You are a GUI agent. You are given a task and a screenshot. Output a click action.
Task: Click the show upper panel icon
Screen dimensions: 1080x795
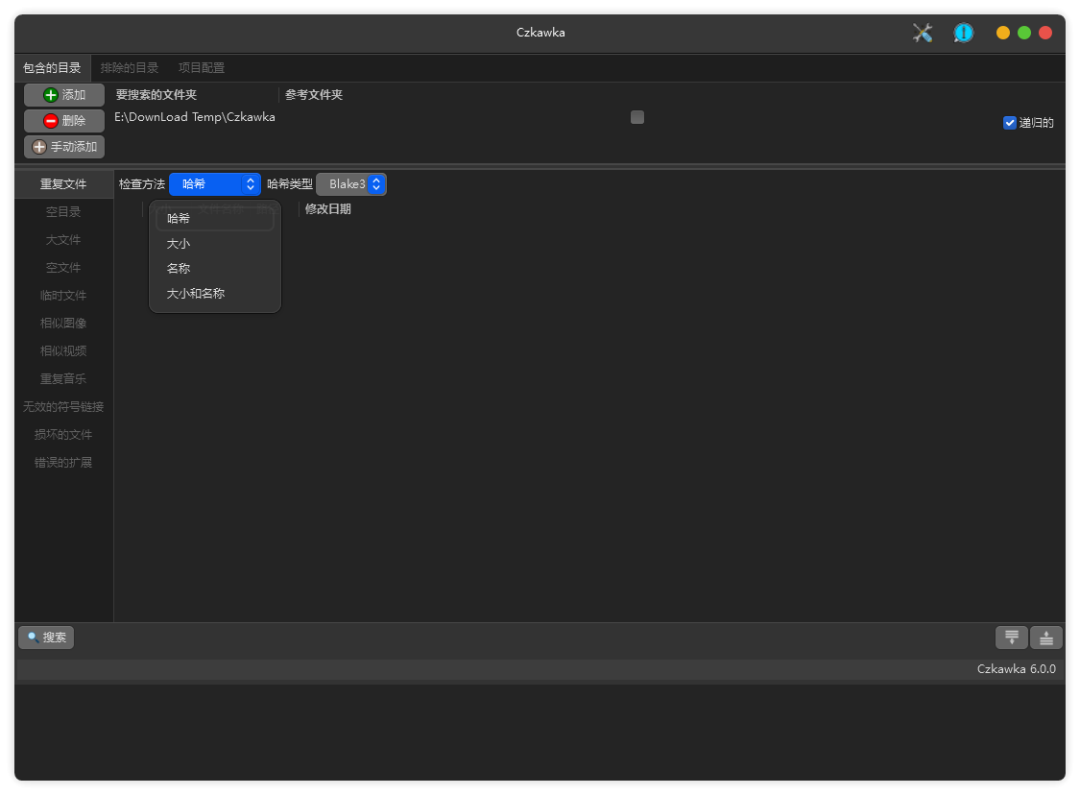tap(1046, 637)
